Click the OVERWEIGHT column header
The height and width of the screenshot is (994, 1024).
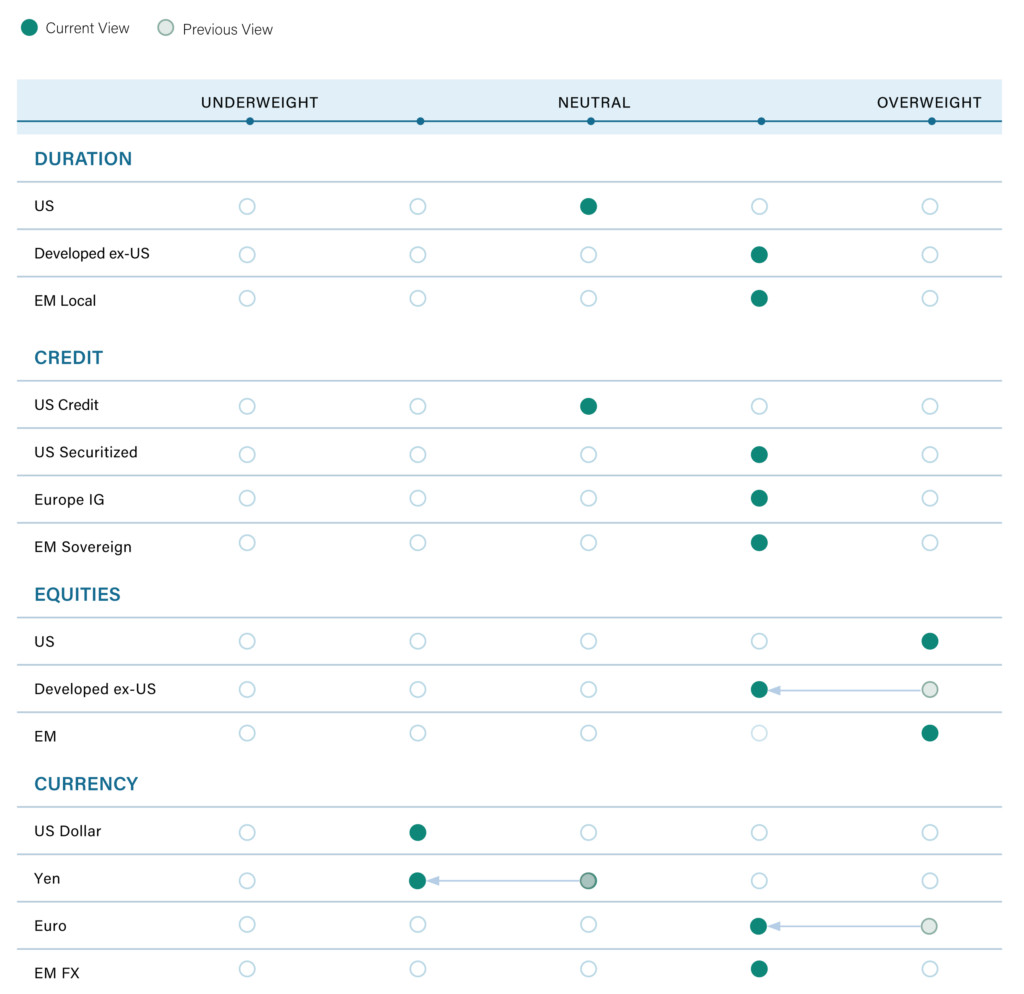[928, 102]
